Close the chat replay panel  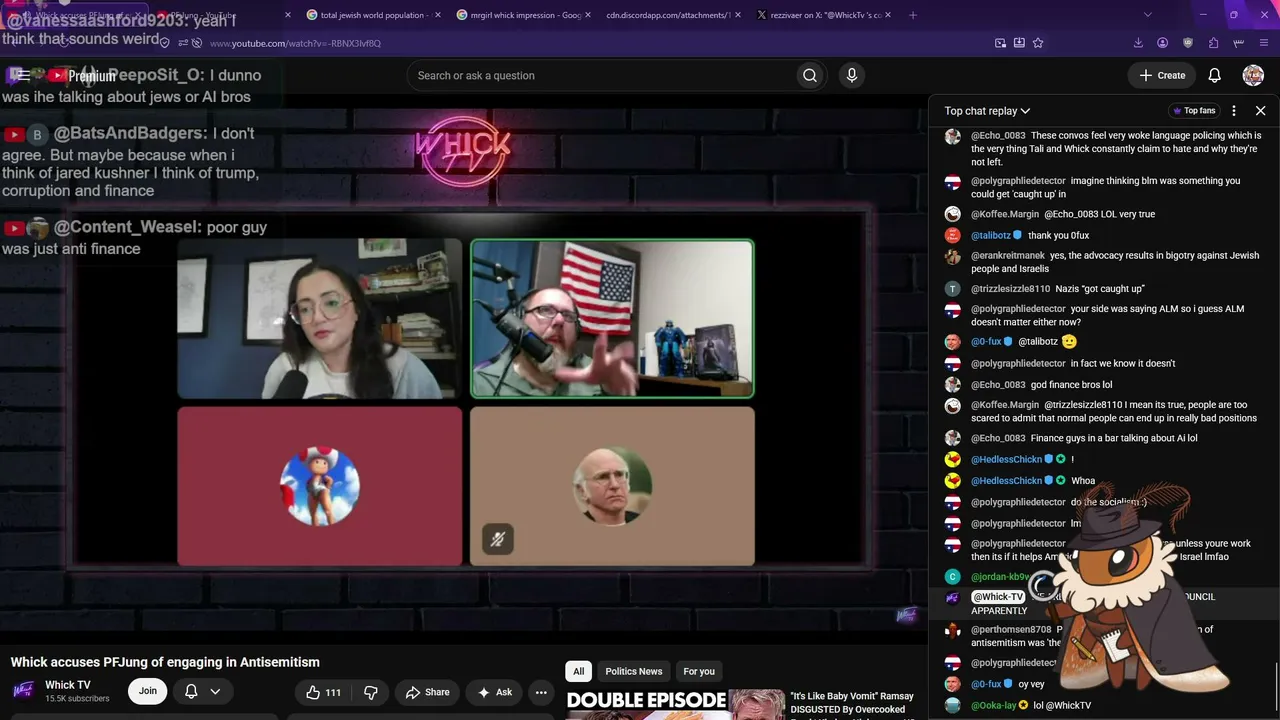(1260, 111)
